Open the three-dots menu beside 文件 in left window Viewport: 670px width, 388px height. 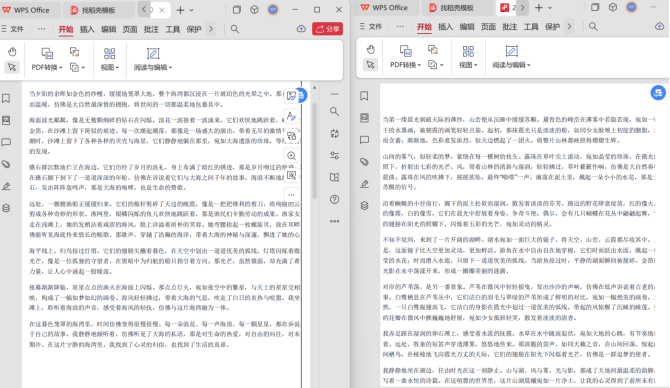41,29
